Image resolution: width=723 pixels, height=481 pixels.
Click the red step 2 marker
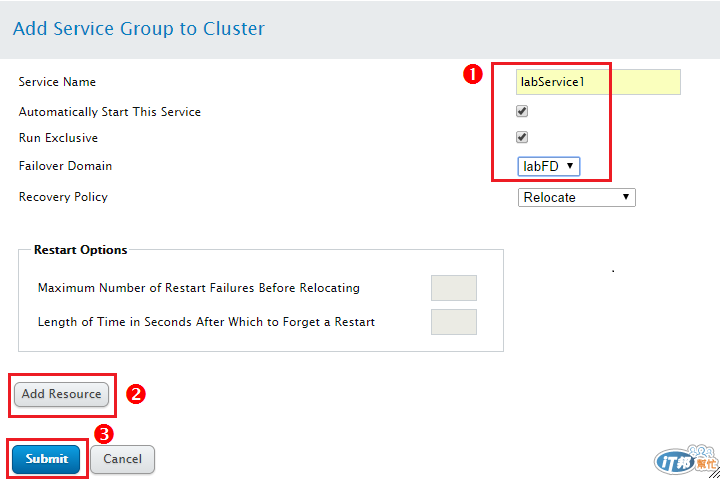[x=136, y=394]
